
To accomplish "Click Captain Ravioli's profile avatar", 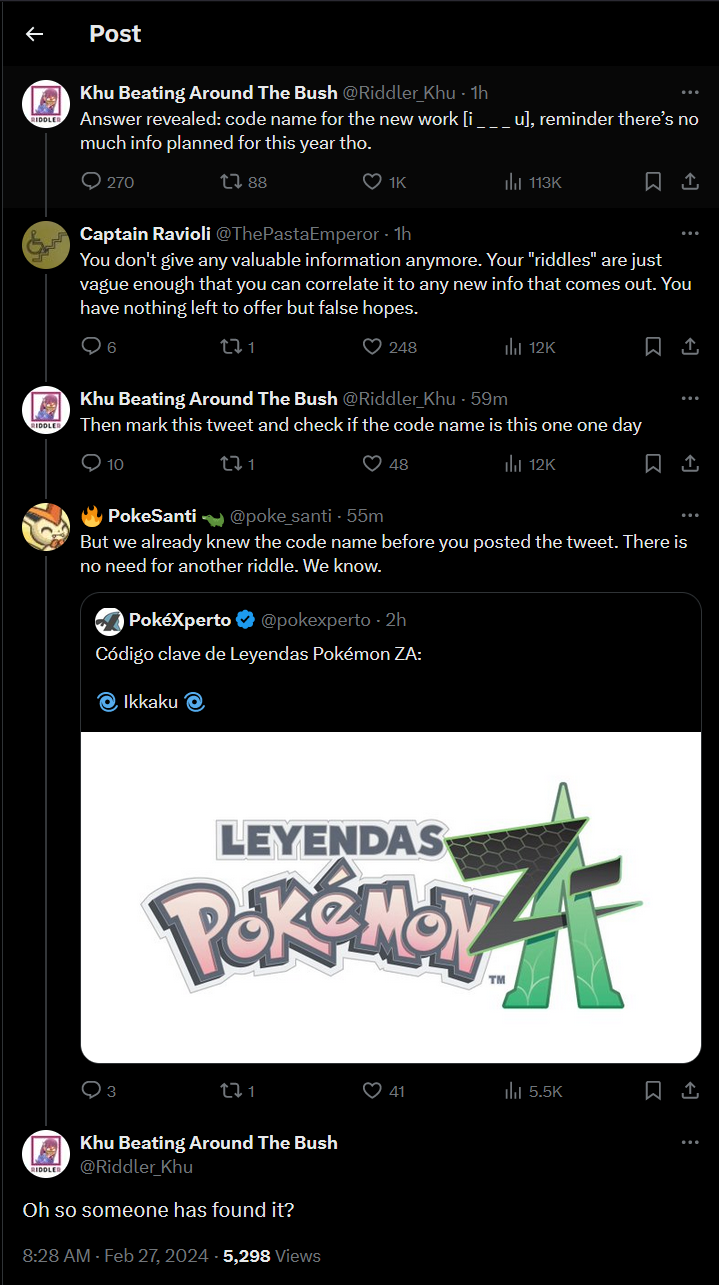I will click(x=46, y=245).
